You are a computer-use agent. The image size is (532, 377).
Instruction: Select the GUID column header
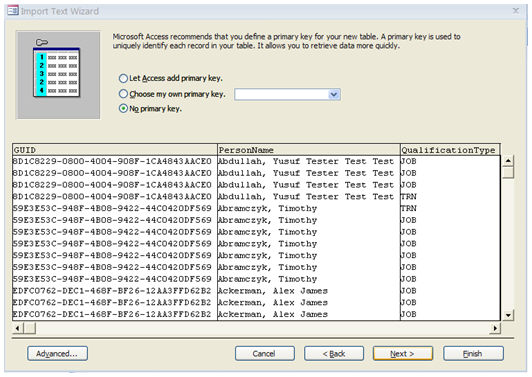pos(115,150)
